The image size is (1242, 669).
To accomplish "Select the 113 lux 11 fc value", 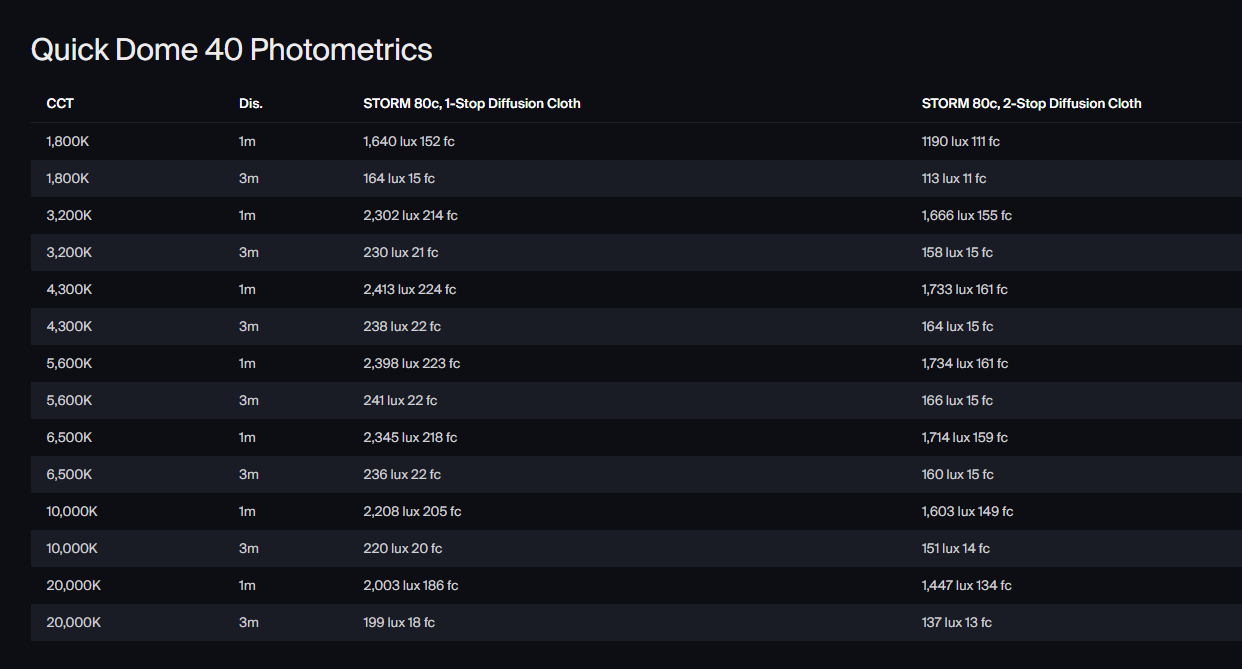I will (953, 179).
